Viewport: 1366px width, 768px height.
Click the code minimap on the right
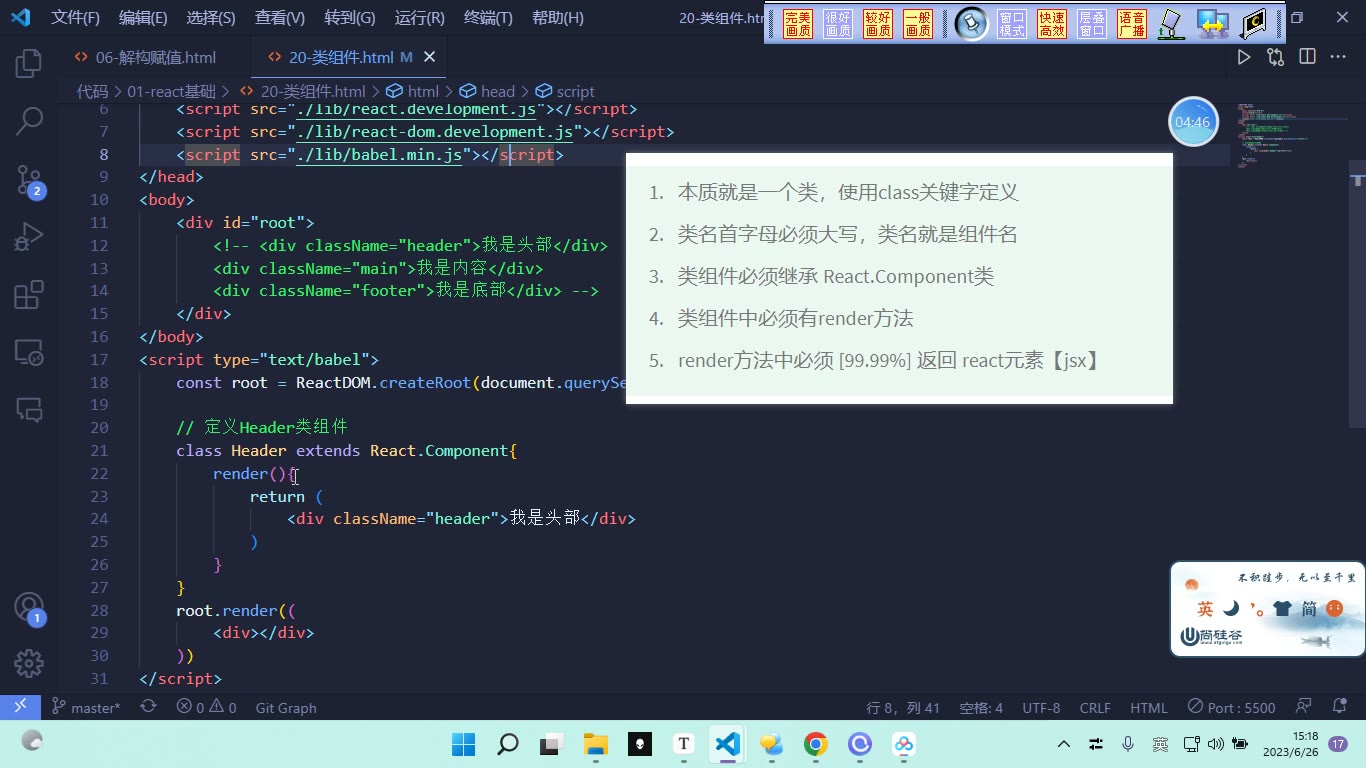[1290, 135]
